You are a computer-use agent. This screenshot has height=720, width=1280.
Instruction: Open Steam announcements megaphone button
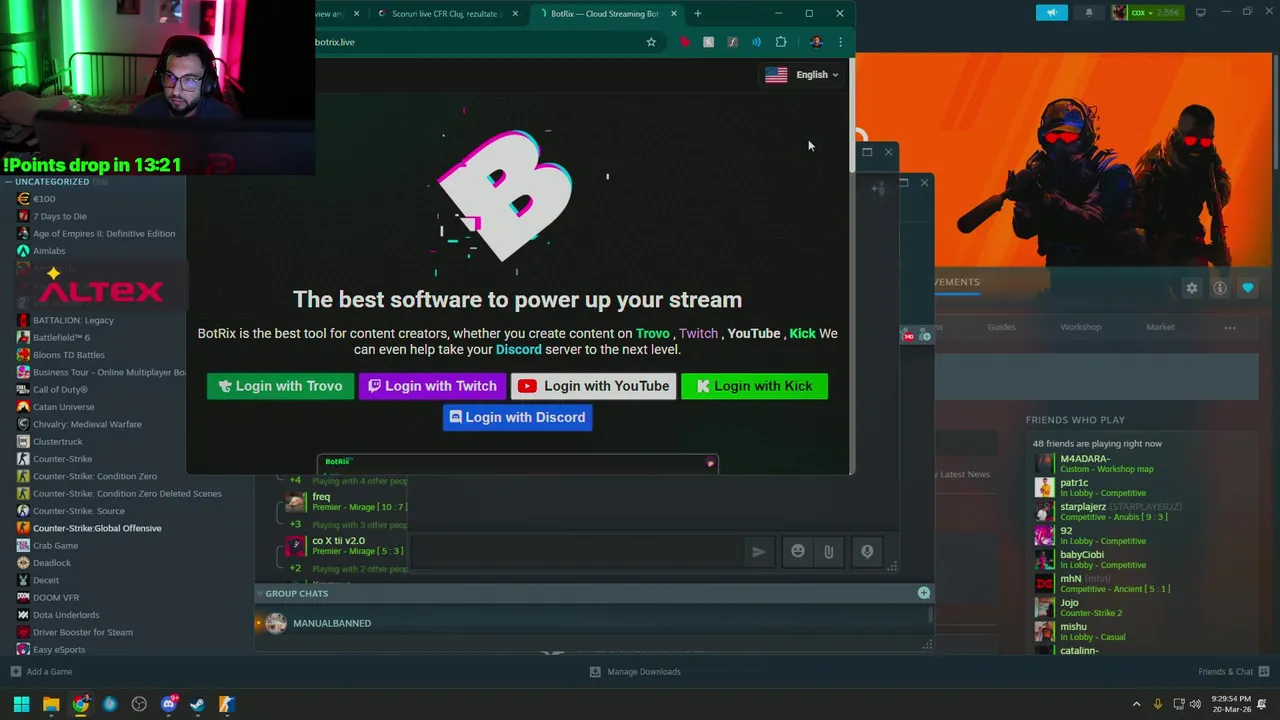click(1051, 12)
